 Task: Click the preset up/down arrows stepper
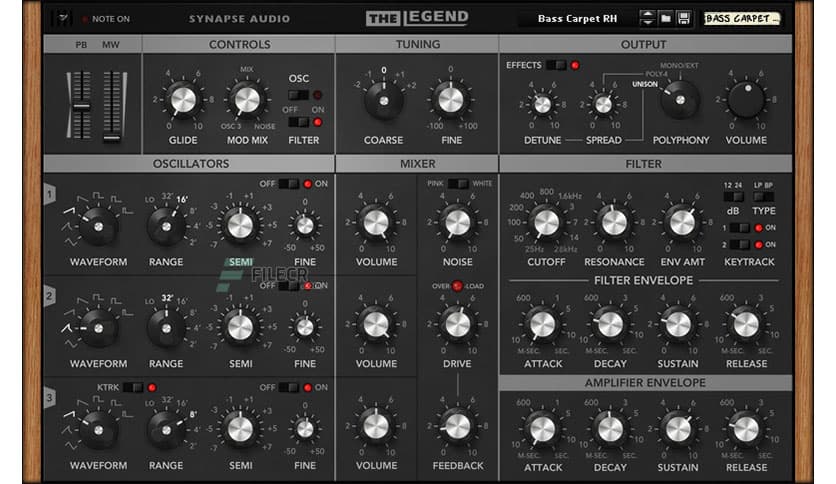647,19
